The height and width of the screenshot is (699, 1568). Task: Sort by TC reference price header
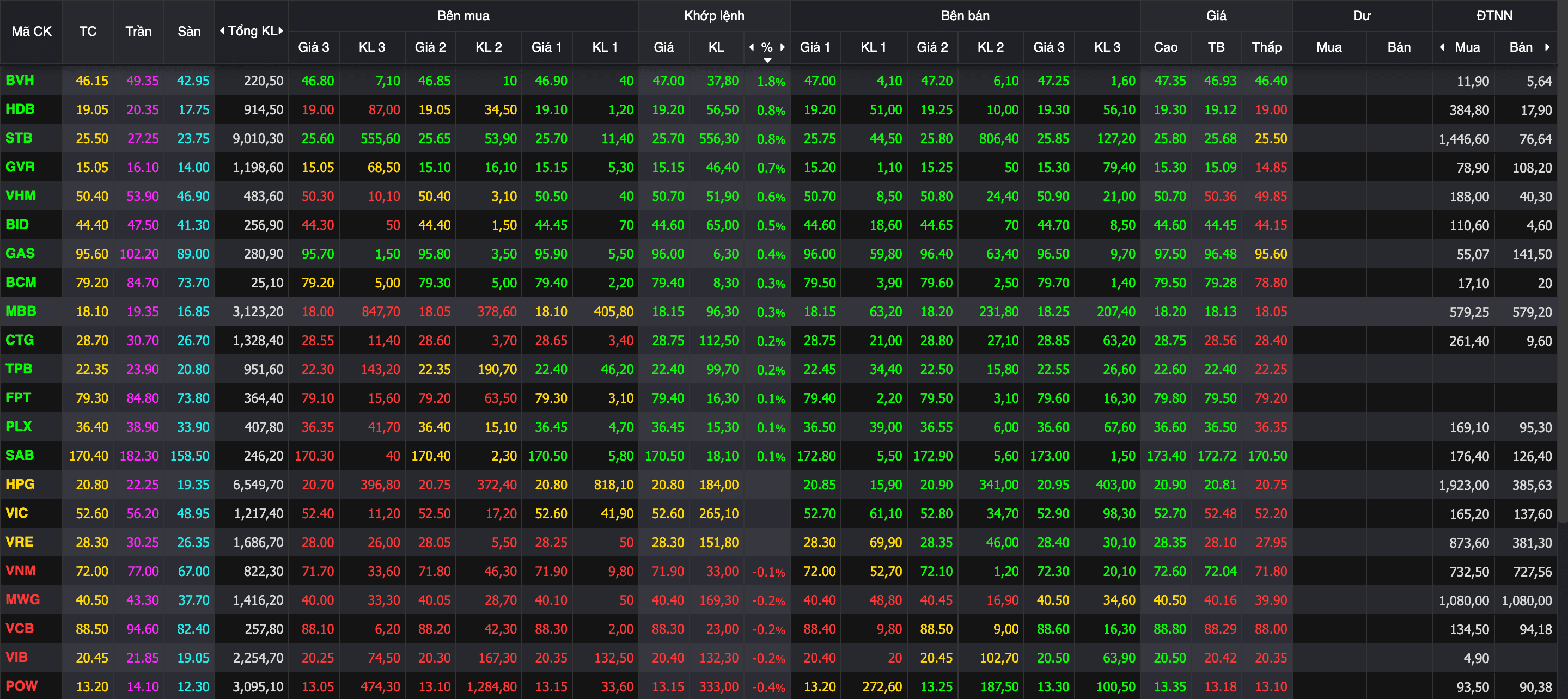[88, 31]
